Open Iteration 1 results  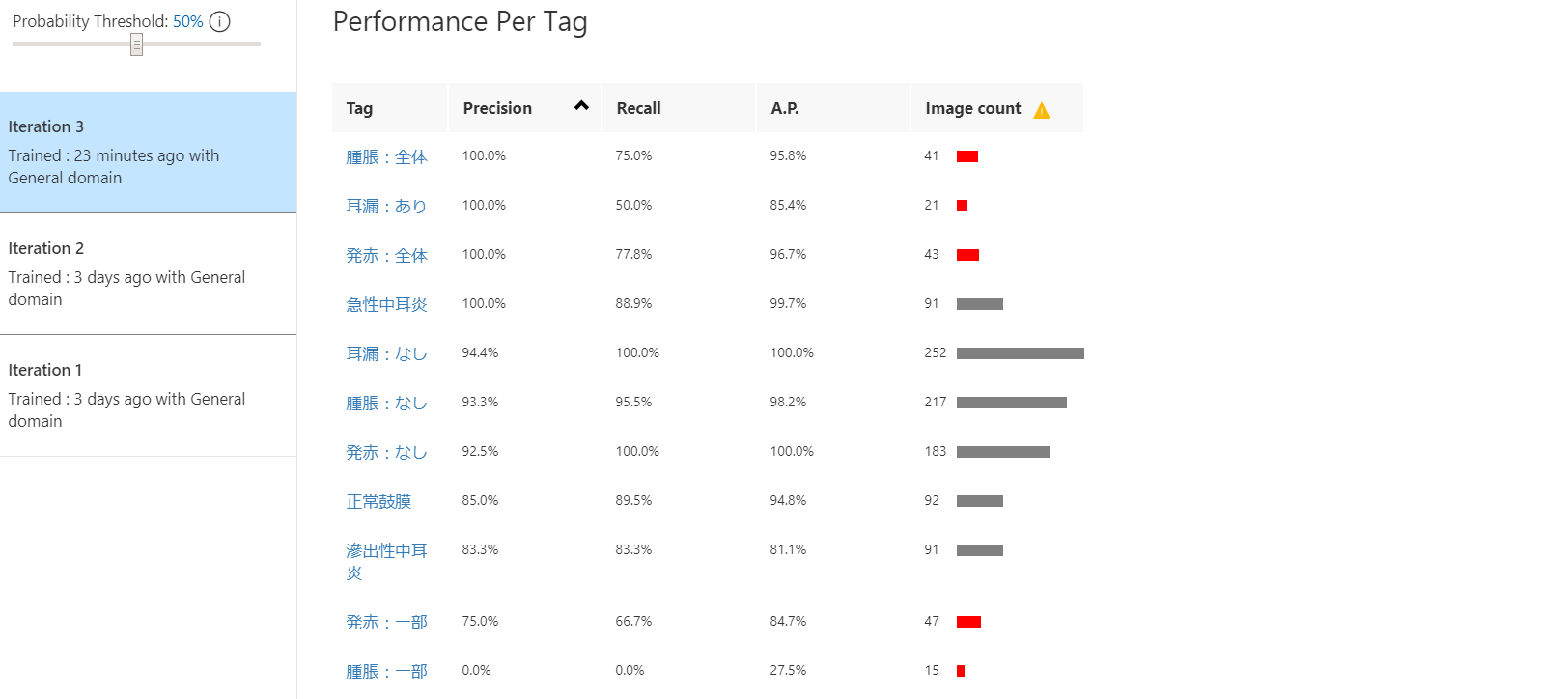pos(148,396)
